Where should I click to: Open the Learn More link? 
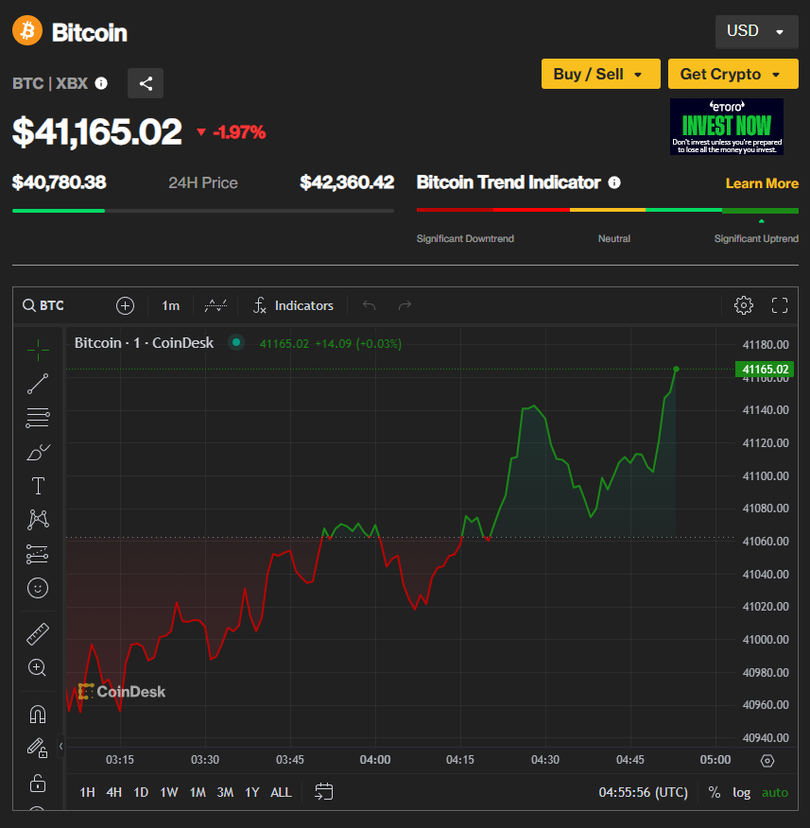pos(762,183)
